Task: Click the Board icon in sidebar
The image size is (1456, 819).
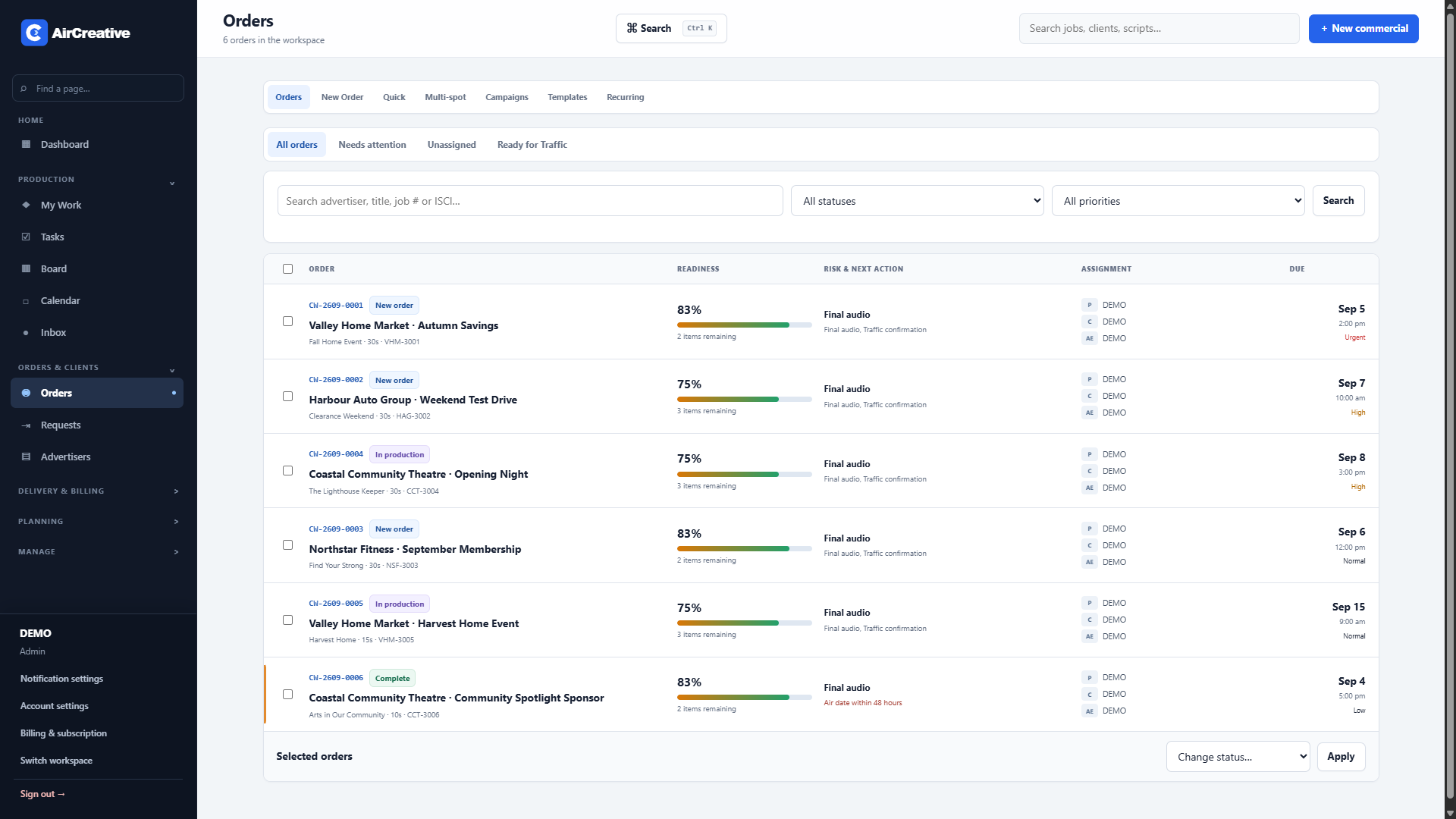Action: 26,268
